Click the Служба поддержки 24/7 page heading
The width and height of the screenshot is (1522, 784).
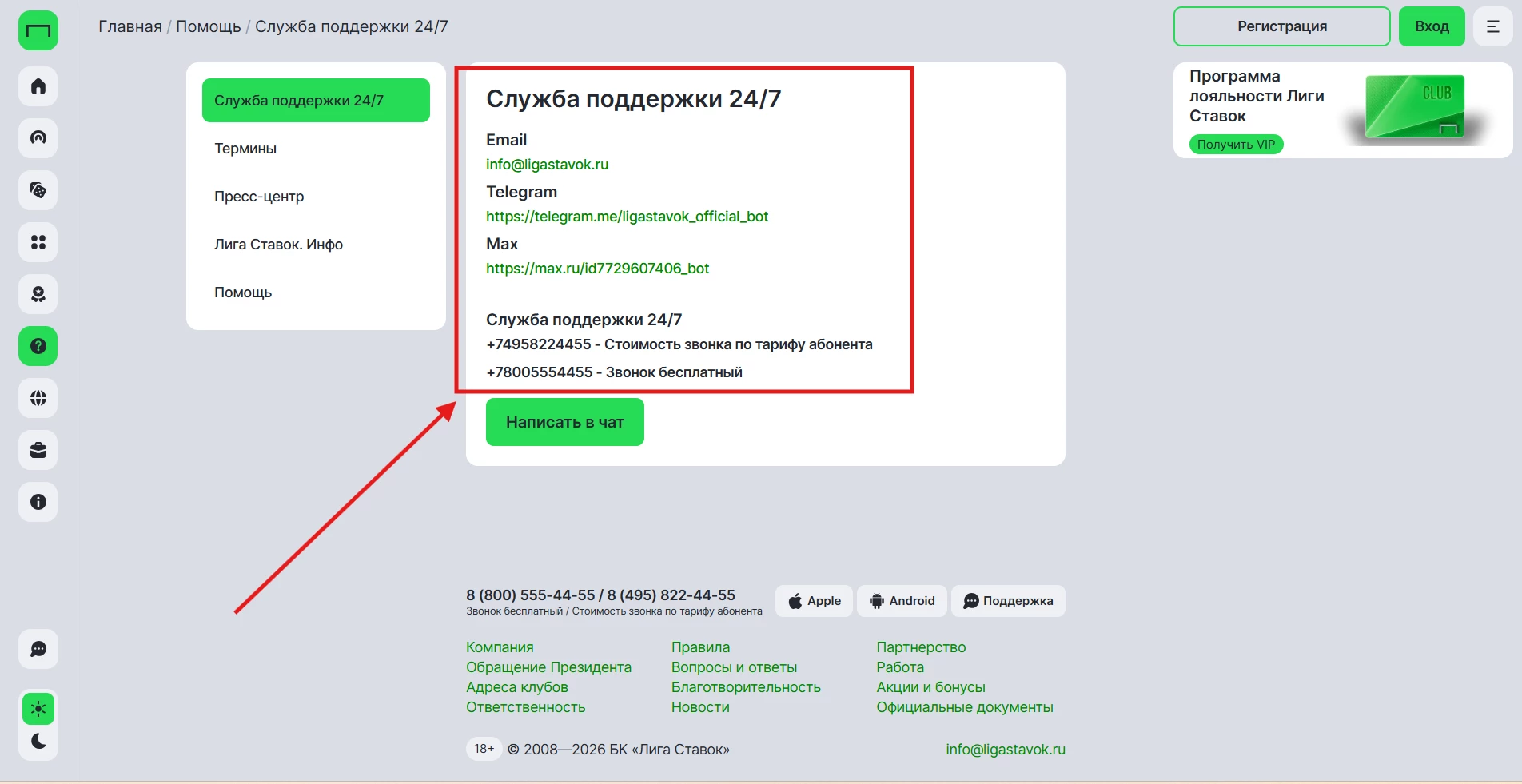[634, 99]
